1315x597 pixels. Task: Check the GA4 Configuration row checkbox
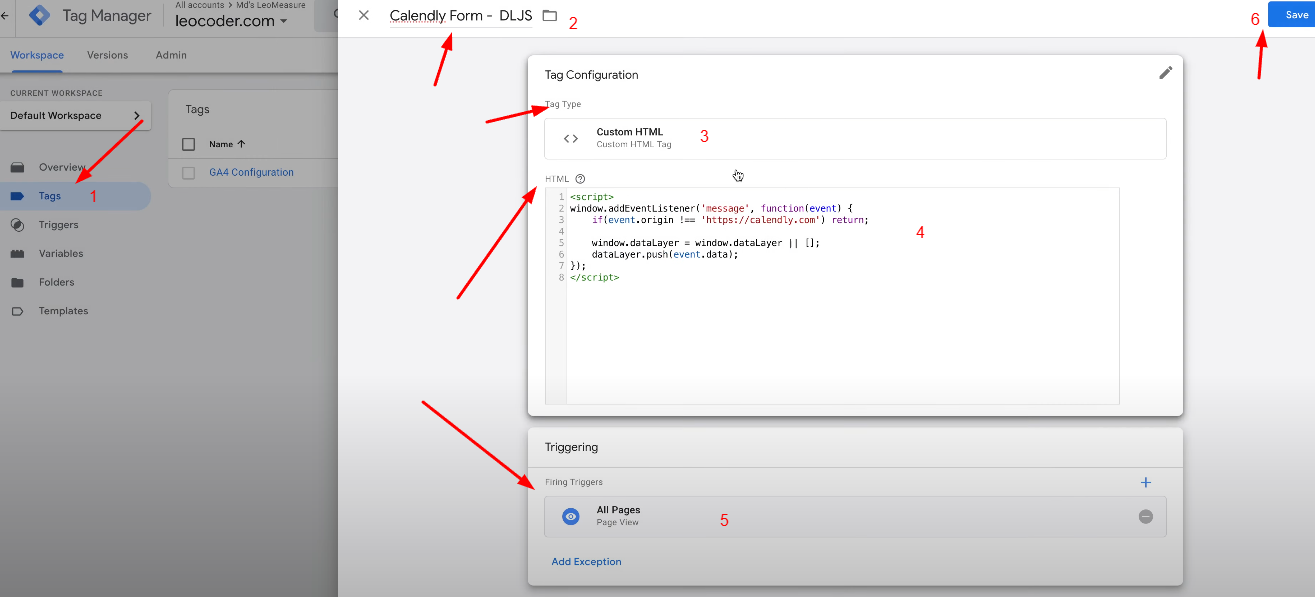189,171
